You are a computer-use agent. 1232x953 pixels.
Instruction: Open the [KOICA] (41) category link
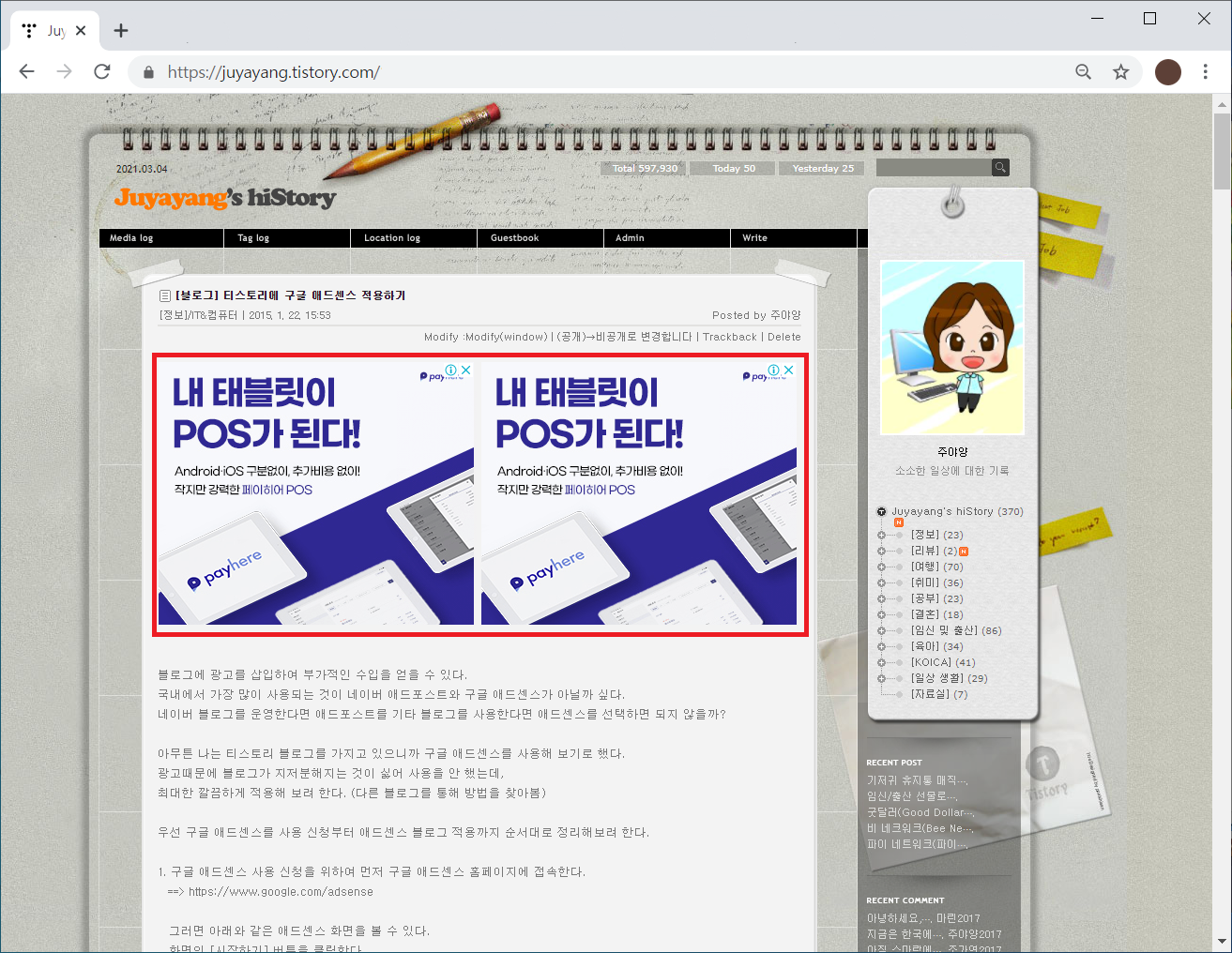click(943, 662)
